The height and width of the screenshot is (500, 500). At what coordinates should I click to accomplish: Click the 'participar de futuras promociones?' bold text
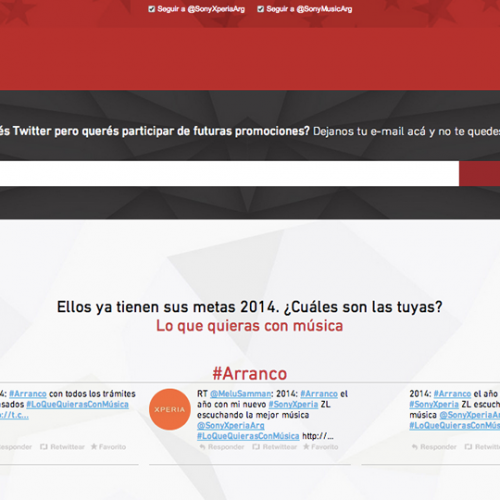(216, 131)
